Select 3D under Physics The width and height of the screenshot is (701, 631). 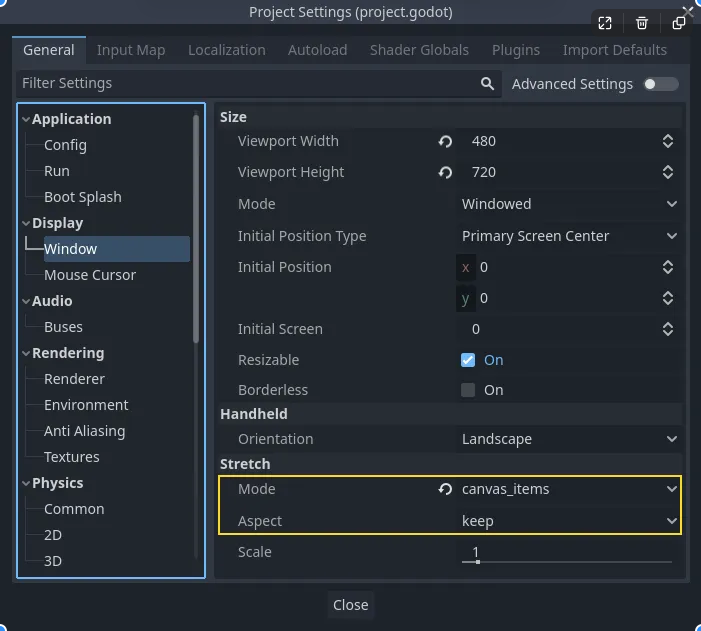point(53,561)
